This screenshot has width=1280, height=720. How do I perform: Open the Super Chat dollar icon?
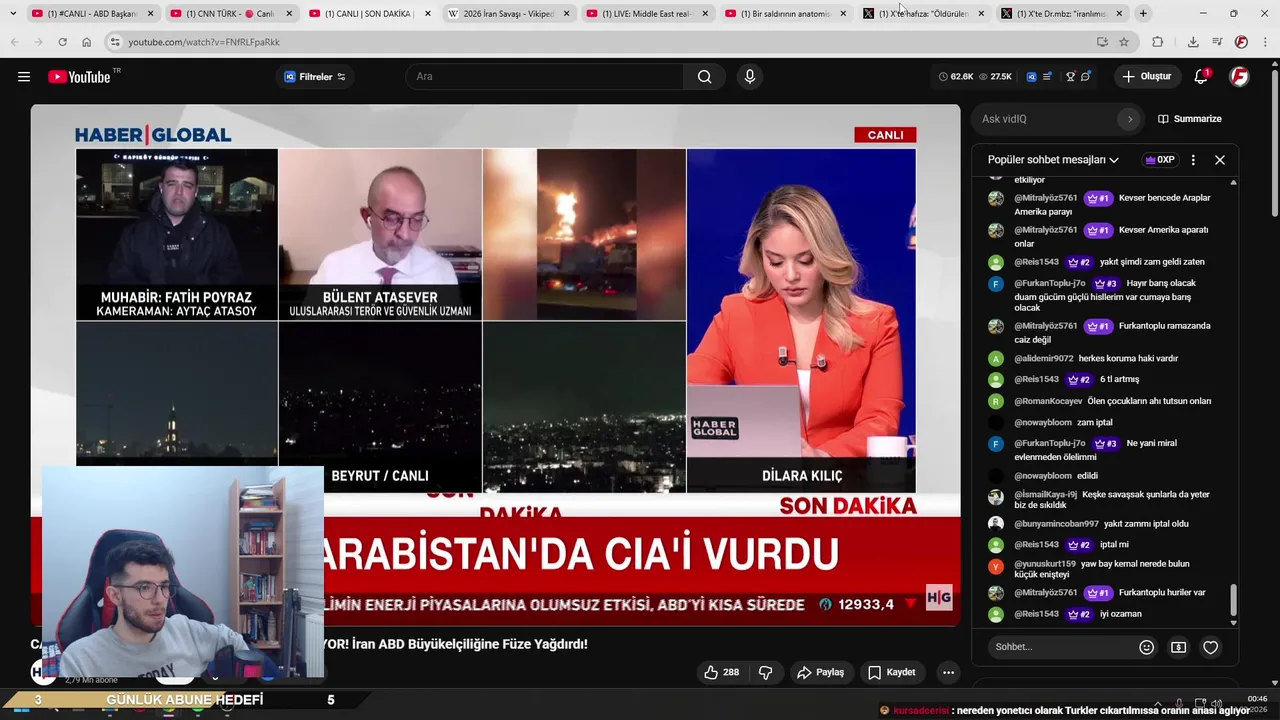[1179, 647]
